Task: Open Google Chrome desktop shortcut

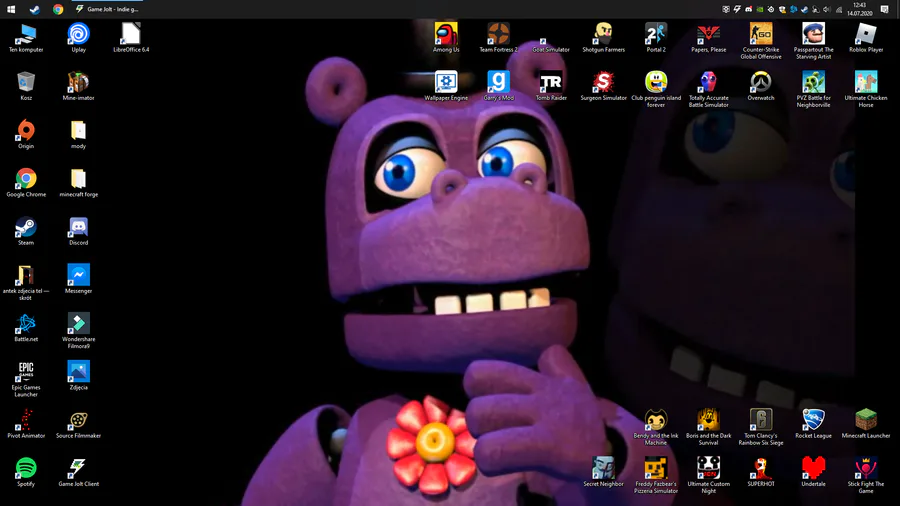Action: coord(26,182)
